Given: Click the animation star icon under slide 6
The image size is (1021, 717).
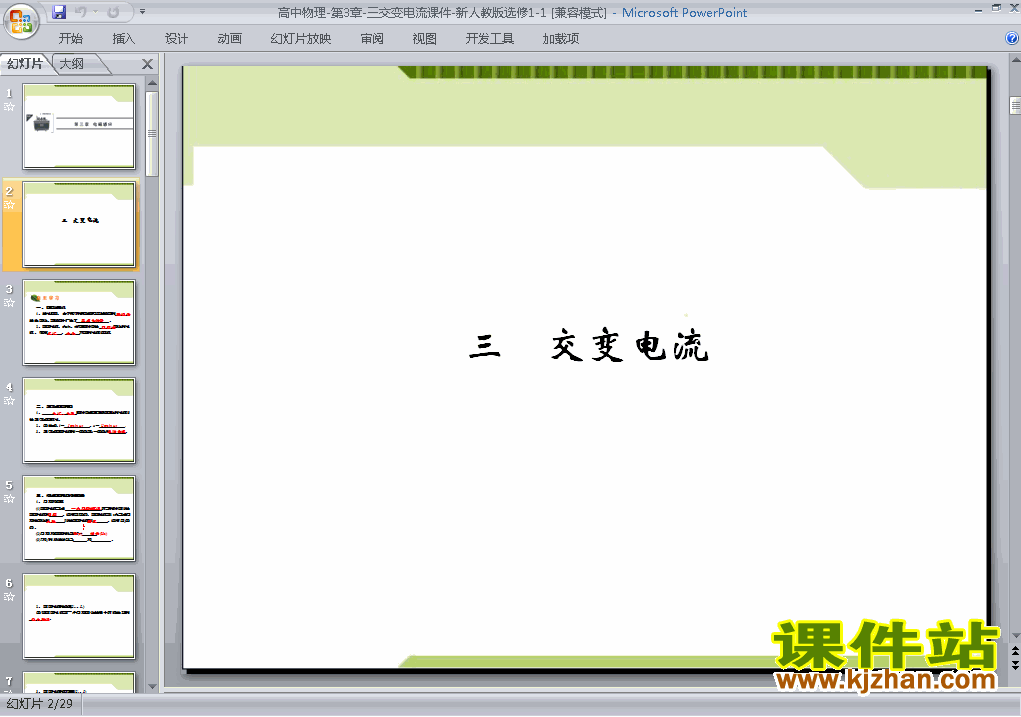Looking at the screenshot, I should pos(9,597).
